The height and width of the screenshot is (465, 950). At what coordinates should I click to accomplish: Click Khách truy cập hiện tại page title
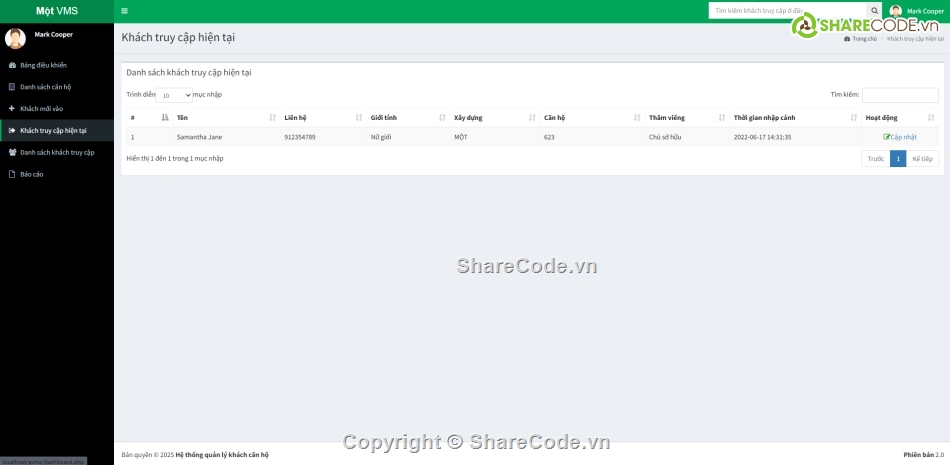tap(178, 38)
